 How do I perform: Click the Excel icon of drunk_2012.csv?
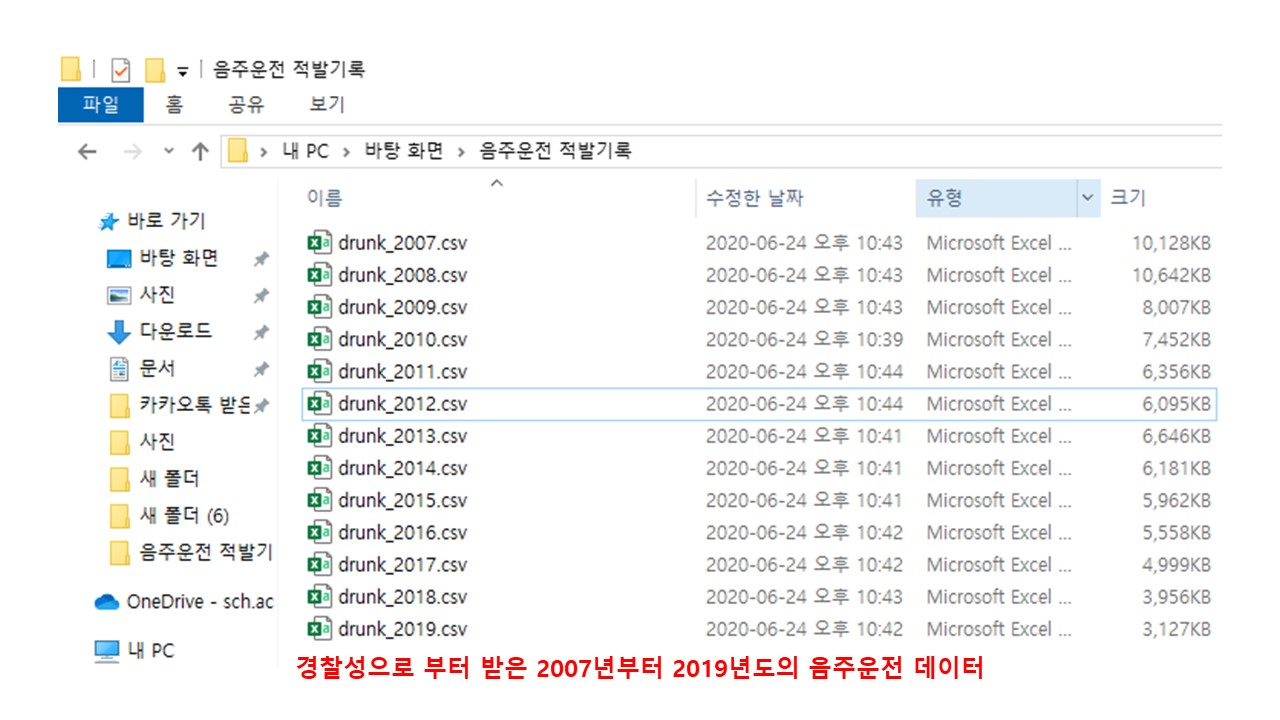pyautogui.click(x=319, y=403)
